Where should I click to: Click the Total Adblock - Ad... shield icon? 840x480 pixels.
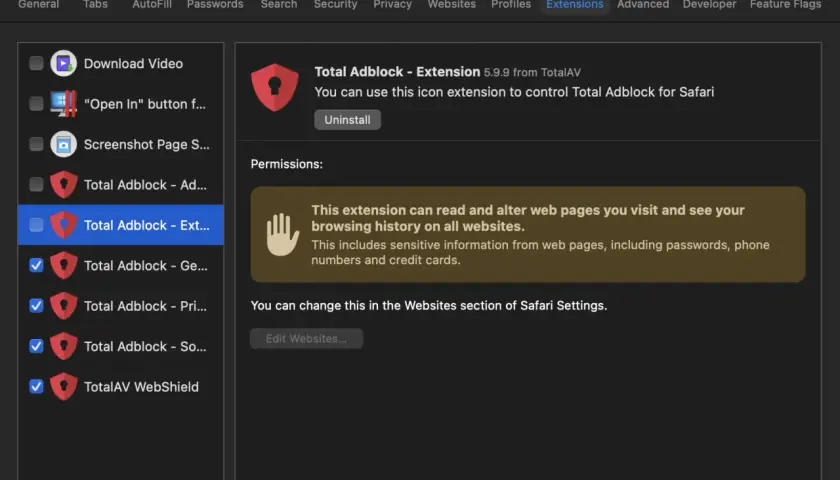click(64, 185)
